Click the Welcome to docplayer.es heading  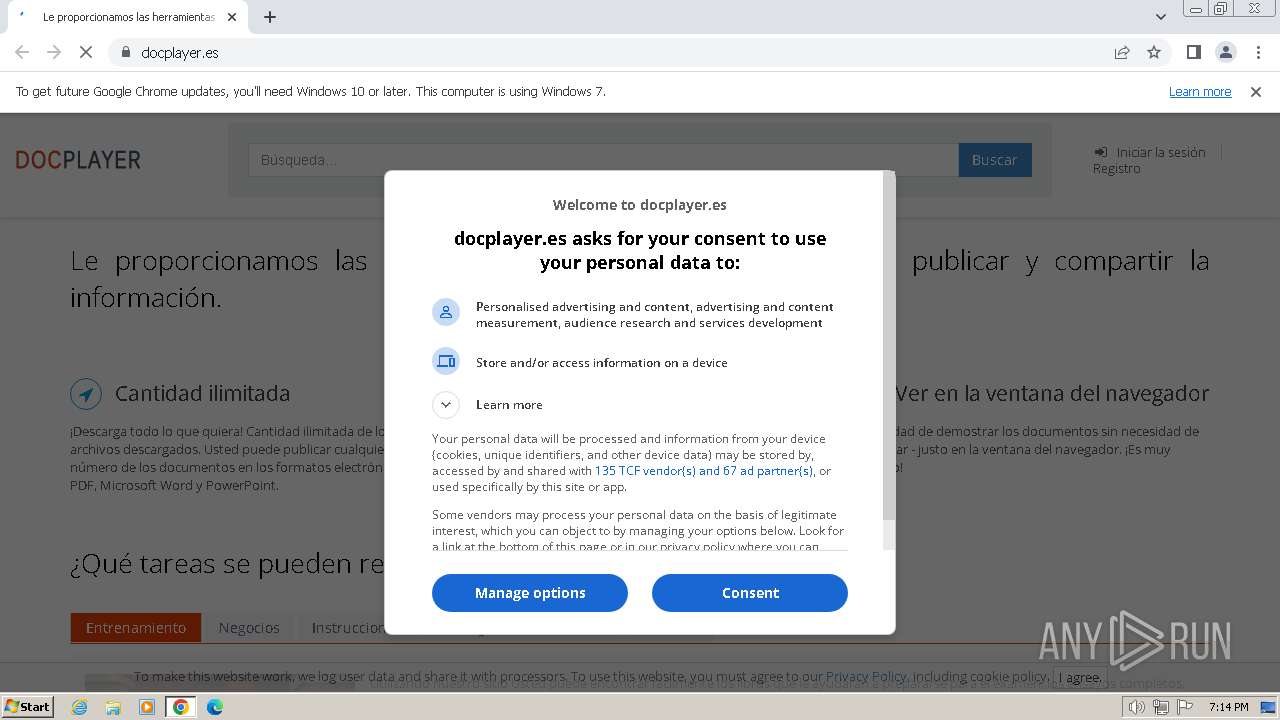pos(640,205)
